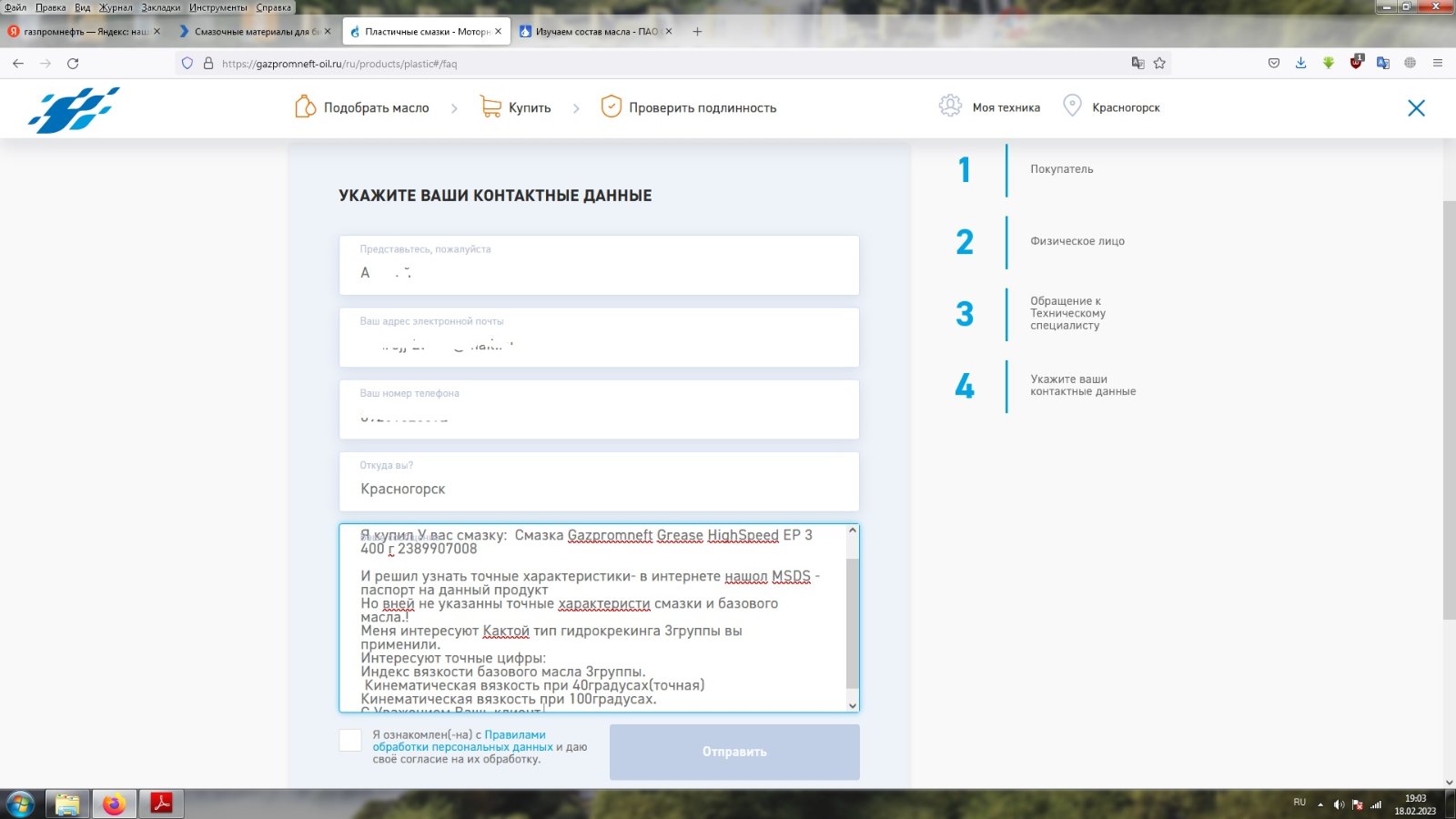Click the Красногорск location pin icon
1456x819 pixels.
(1073, 106)
